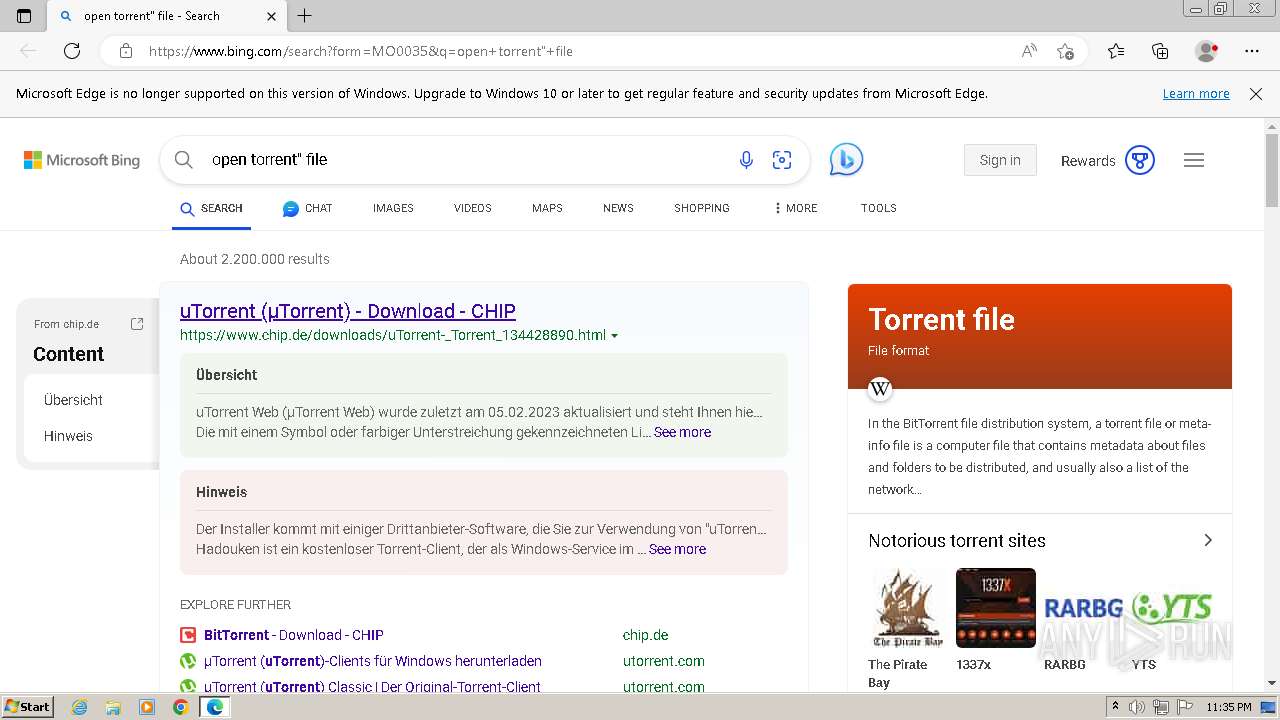Follow the Learn more link

(1196, 94)
